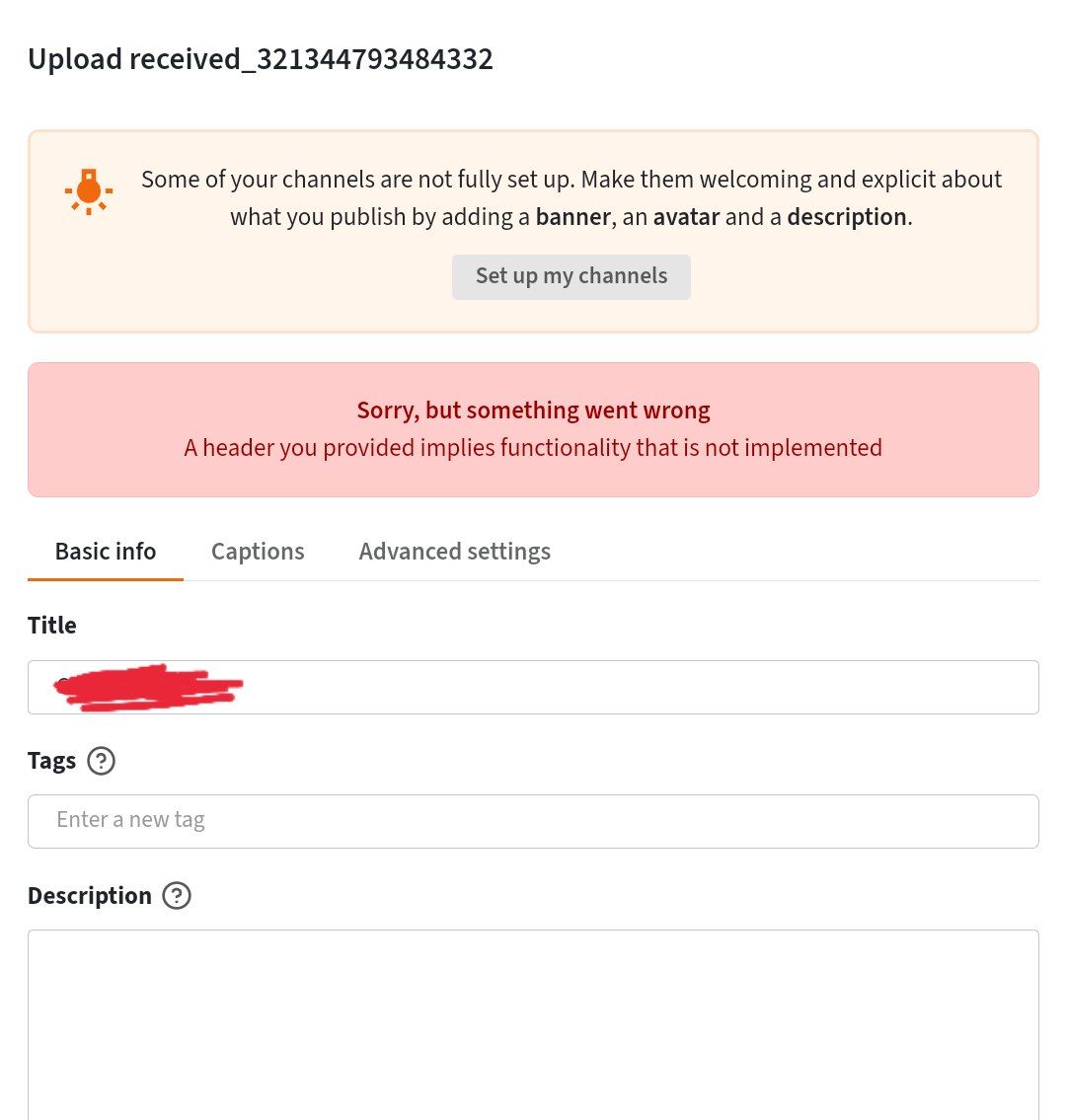Click the "Sorry, but something went wrong" heading
Viewport: 1066px width, 1120px height.
533,411
